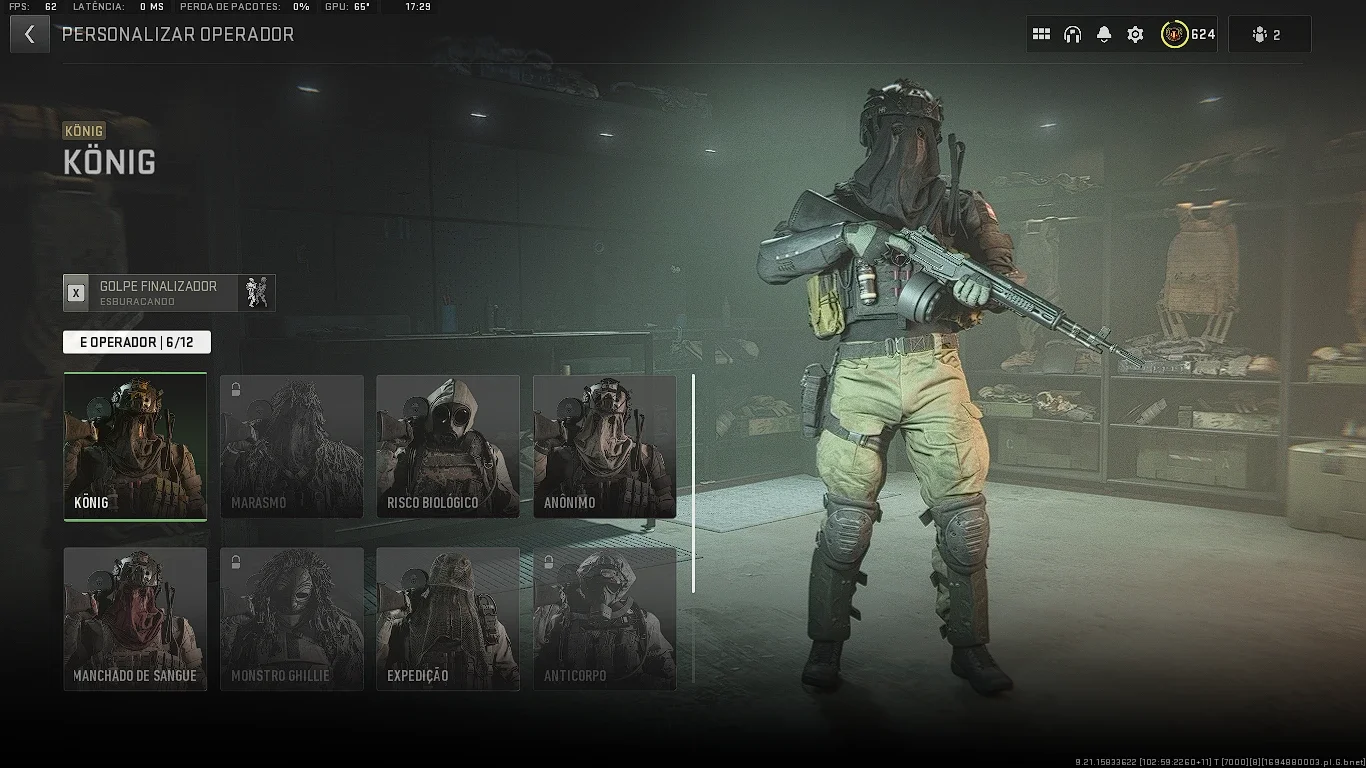This screenshot has height=768, width=1366.
Task: Click the skin list scrollbar
Action: (693, 484)
